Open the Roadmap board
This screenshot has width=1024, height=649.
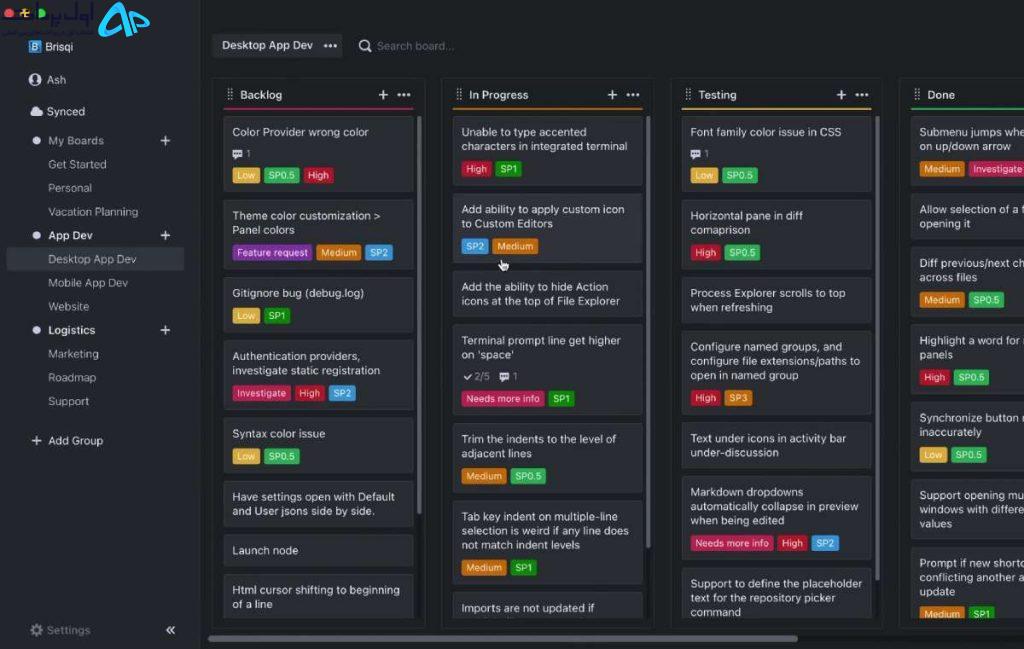pos(72,377)
